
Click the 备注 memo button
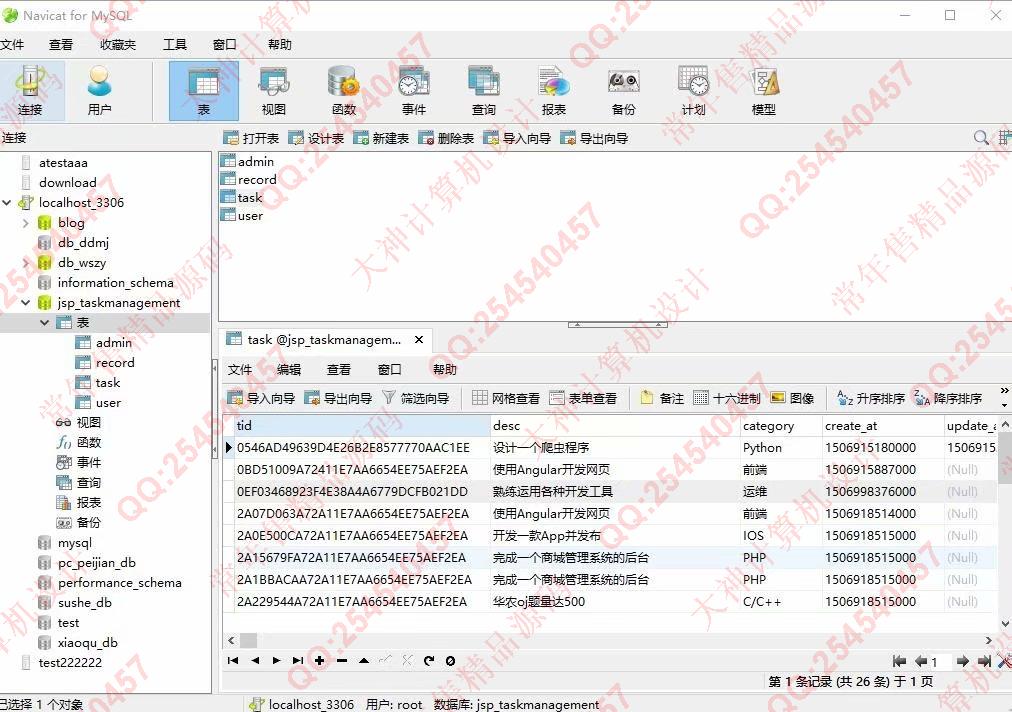662,398
